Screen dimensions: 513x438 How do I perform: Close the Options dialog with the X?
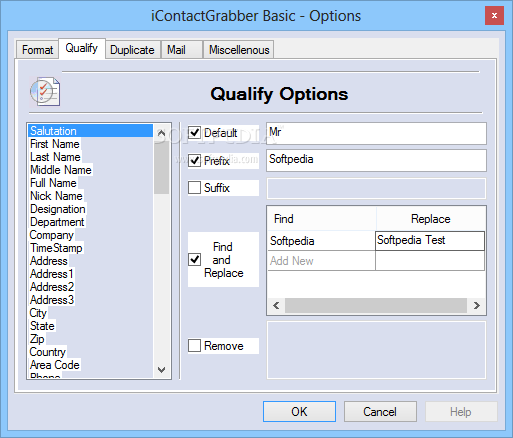click(x=494, y=15)
